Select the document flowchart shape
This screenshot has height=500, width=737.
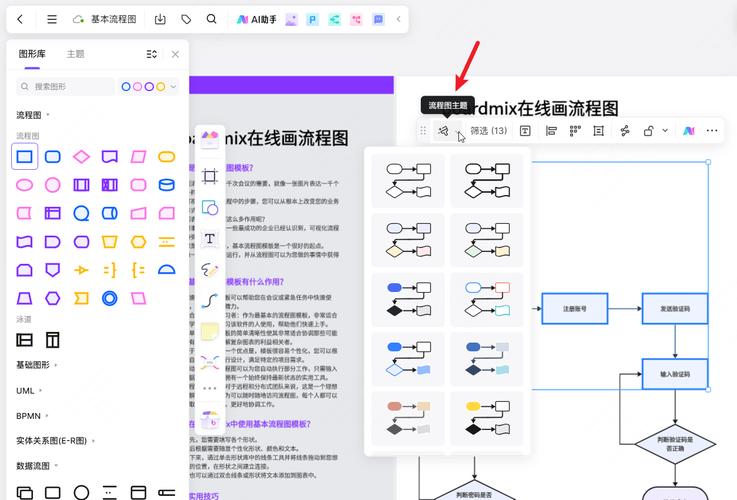click(x=110, y=156)
